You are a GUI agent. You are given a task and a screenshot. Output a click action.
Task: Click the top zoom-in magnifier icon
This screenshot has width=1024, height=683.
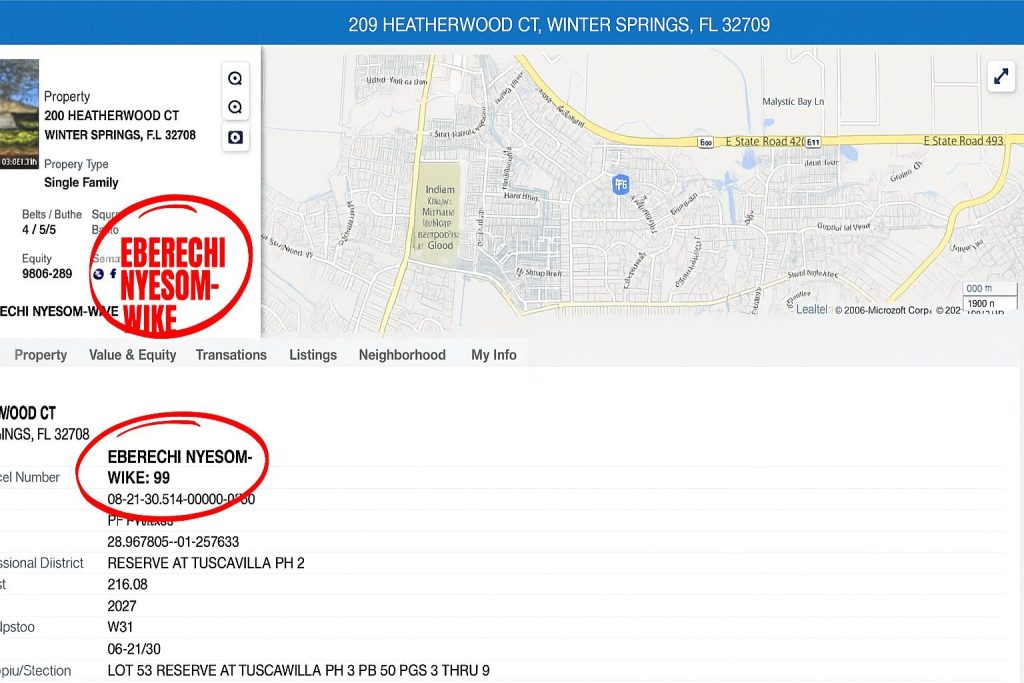click(x=235, y=78)
